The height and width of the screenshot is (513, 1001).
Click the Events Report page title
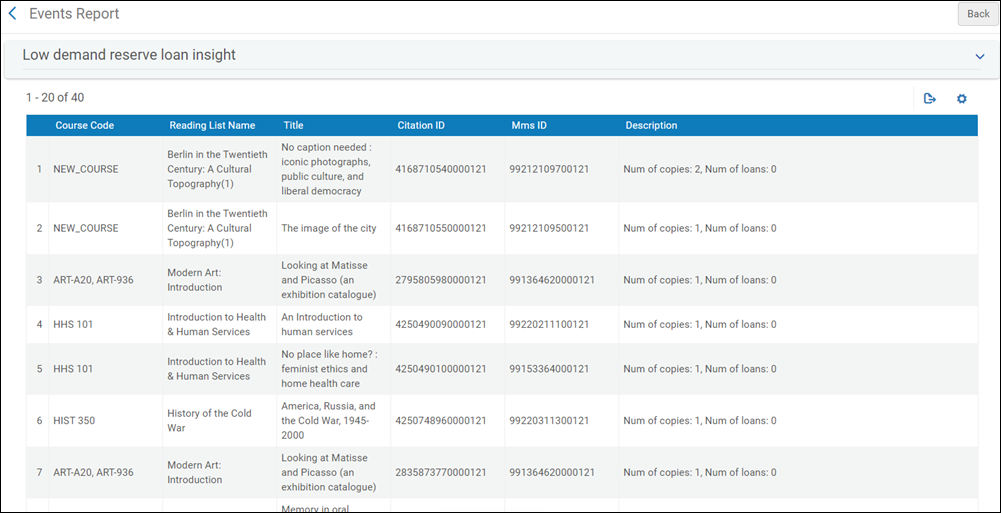pos(74,13)
